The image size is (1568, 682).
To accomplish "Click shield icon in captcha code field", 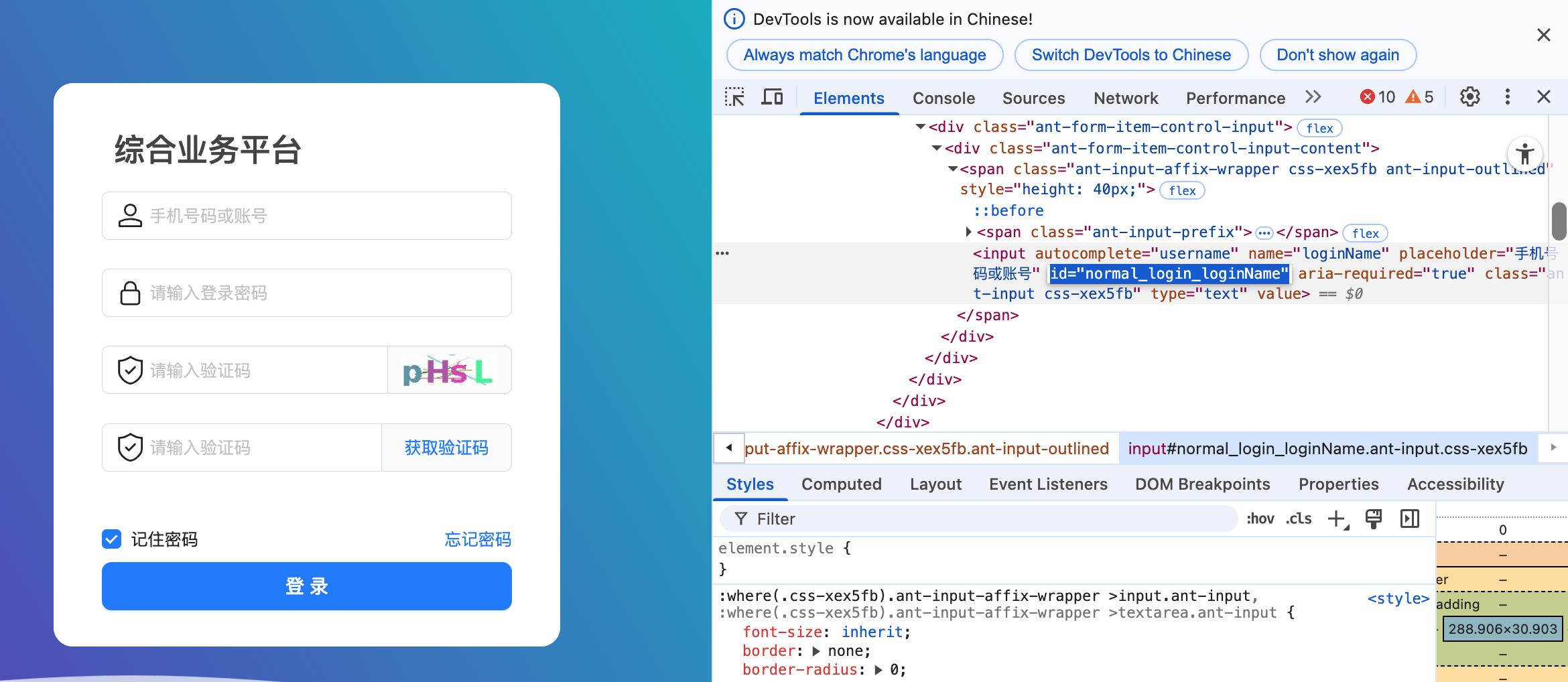I will tap(130, 370).
